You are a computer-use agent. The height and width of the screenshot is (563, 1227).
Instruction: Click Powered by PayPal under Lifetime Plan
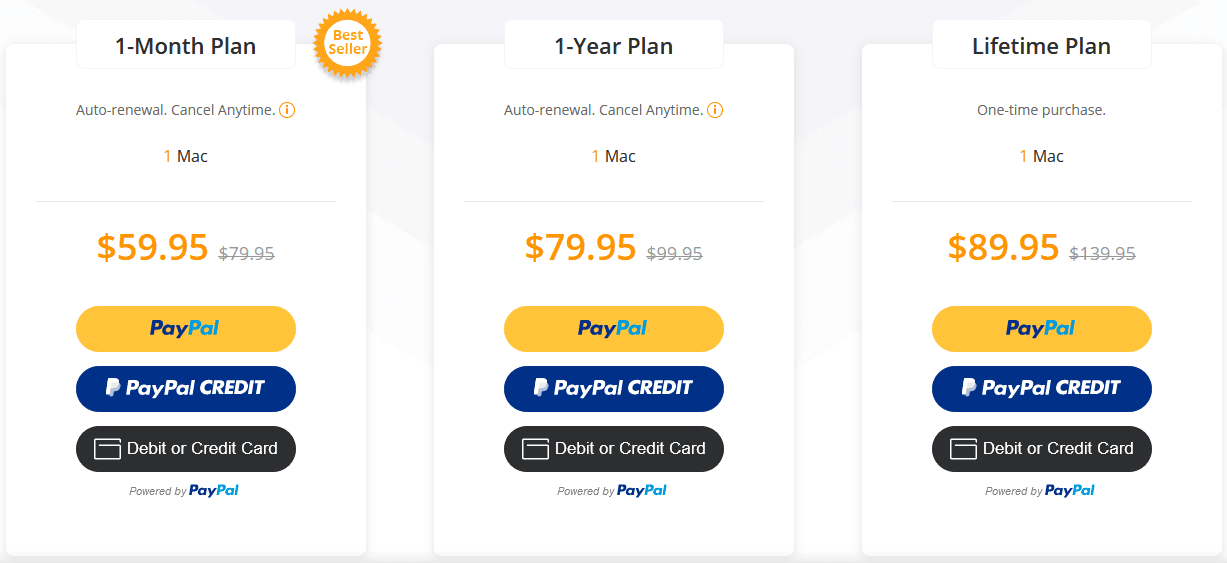(x=1040, y=491)
